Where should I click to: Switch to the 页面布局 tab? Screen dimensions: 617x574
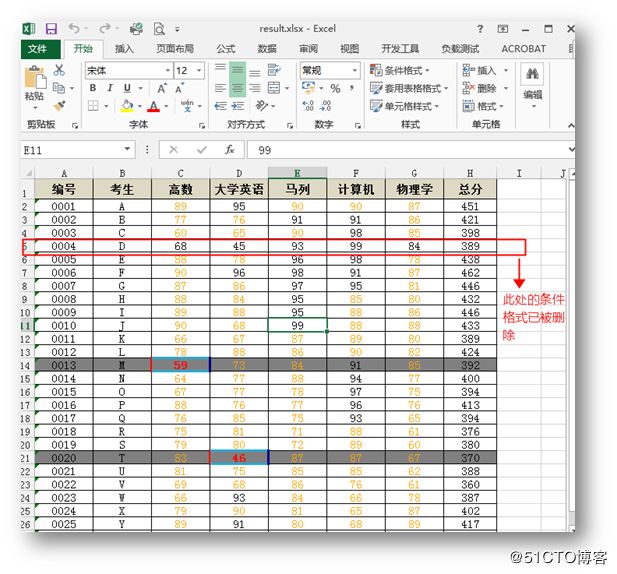(x=175, y=49)
